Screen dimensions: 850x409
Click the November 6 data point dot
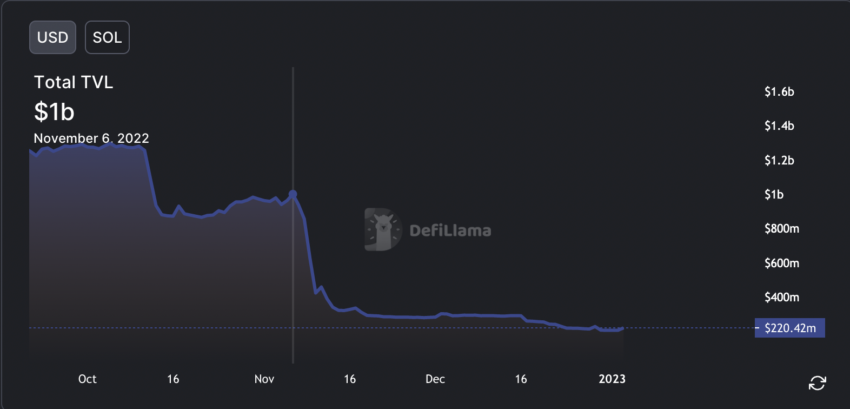click(x=293, y=194)
